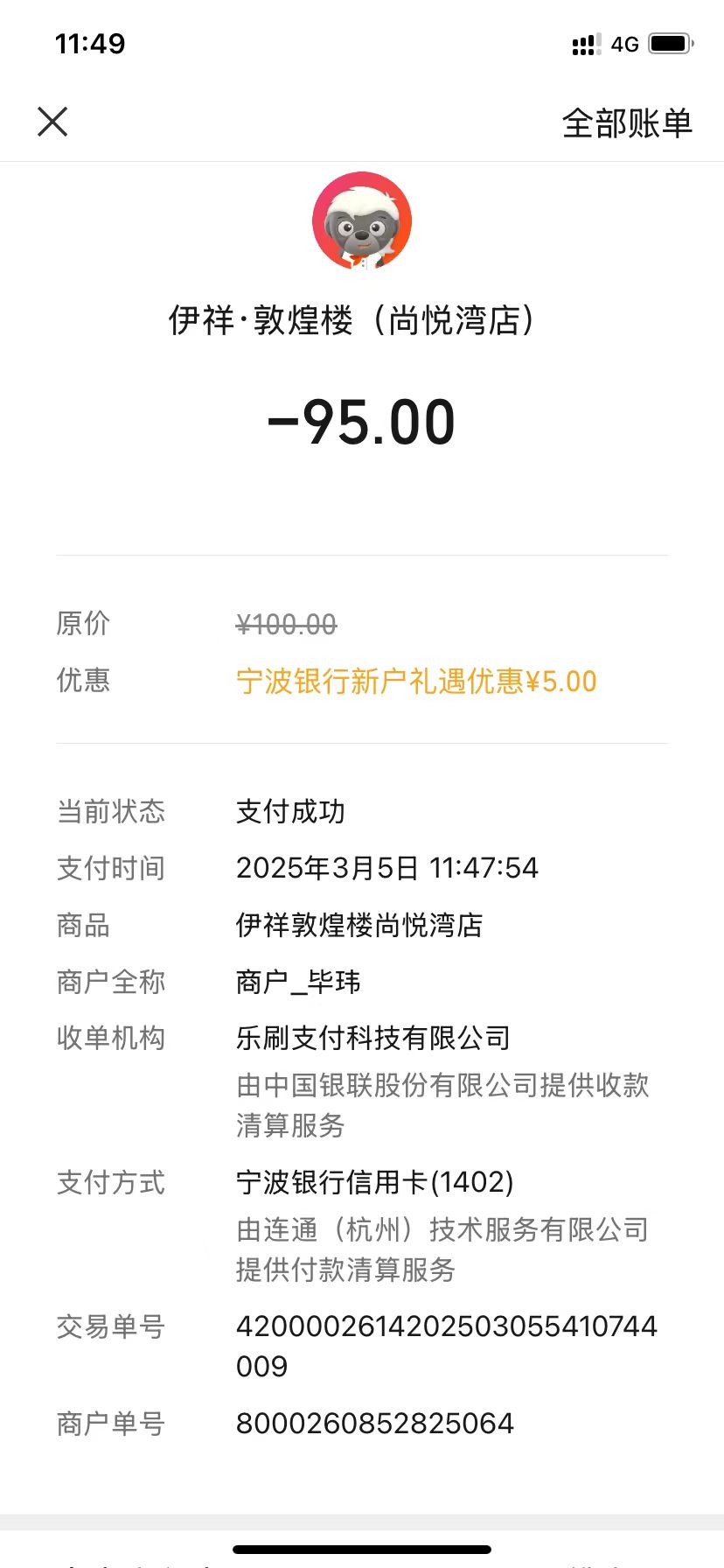Tap the cellular signal strength icon
This screenshot has width=724, height=1568.
tap(586, 44)
